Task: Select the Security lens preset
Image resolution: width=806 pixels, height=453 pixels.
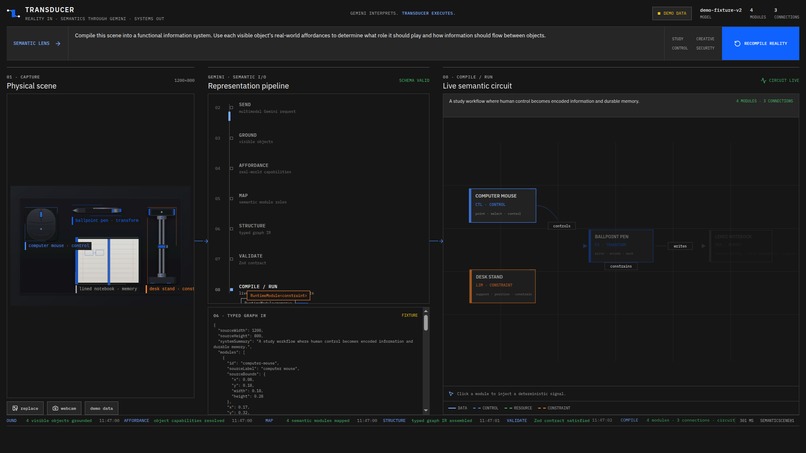Action: click(x=705, y=48)
